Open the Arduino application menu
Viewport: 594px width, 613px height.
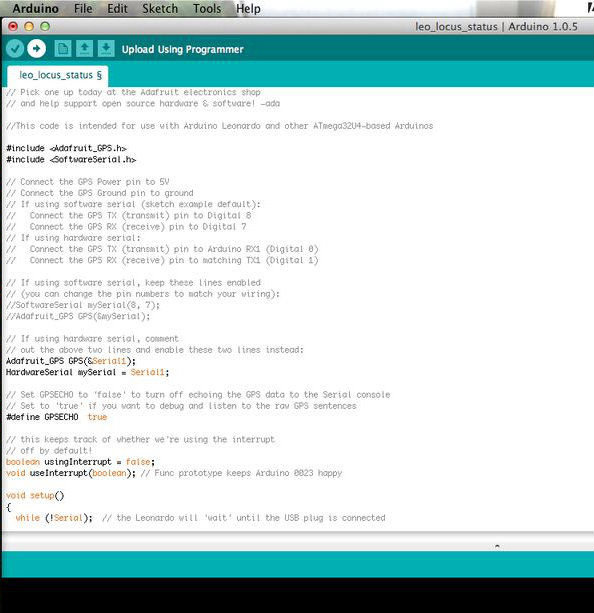coord(36,8)
